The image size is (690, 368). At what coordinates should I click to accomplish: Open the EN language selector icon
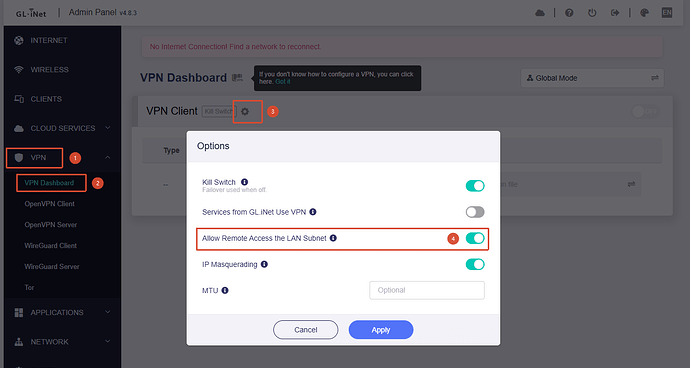tap(667, 13)
